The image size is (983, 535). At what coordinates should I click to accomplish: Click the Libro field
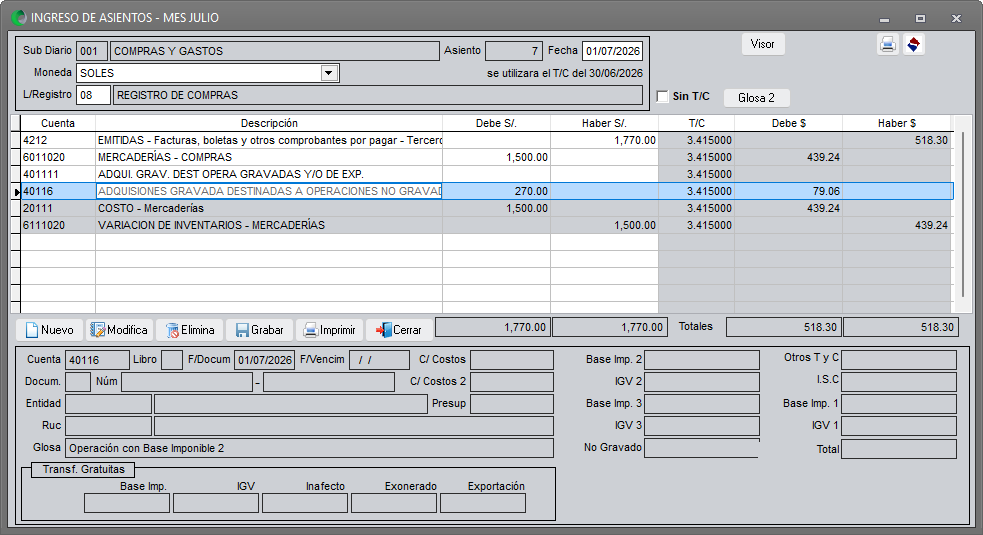tap(172, 360)
